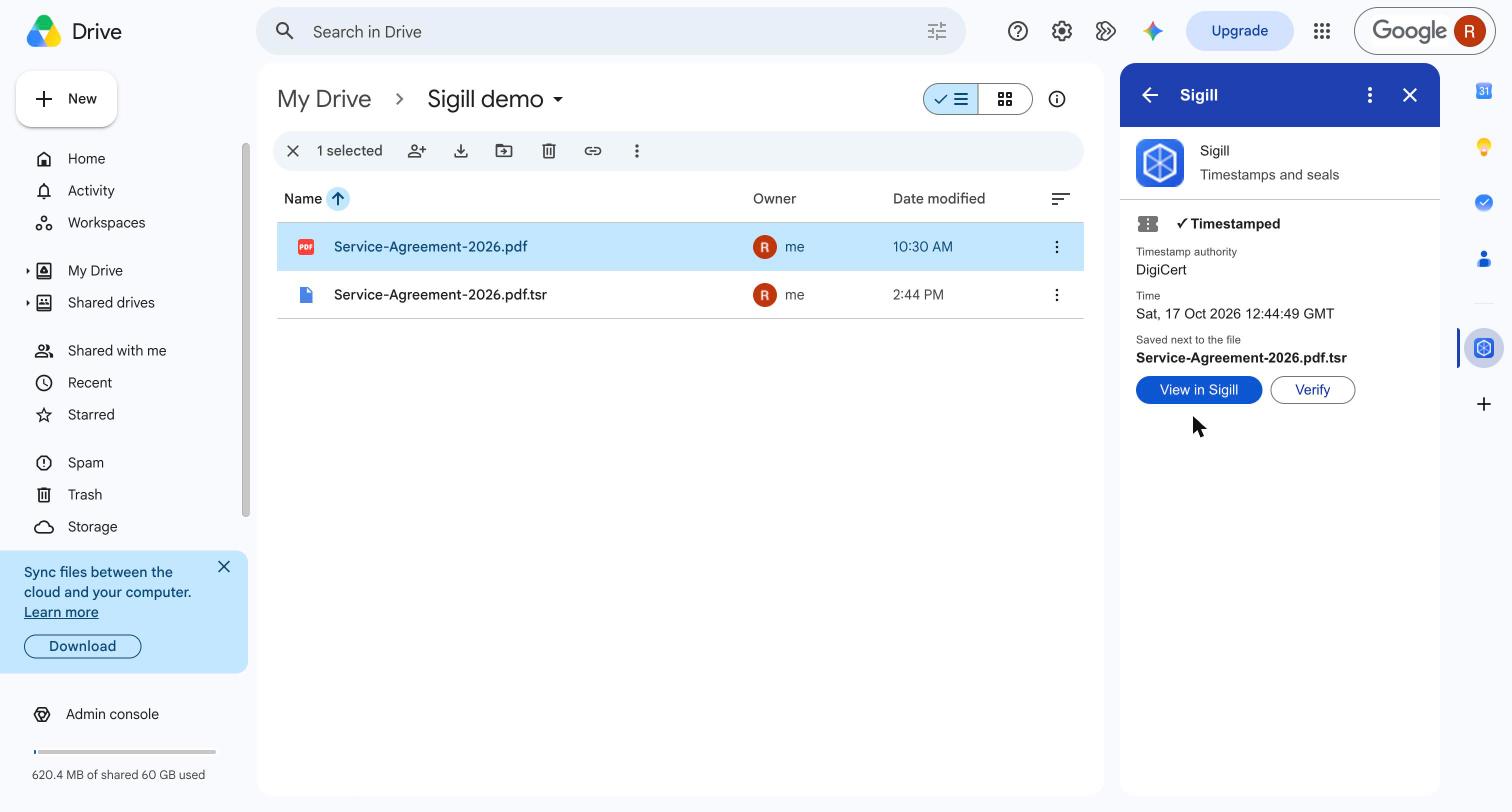
Task: Open Keep in side panel
Action: (x=1484, y=147)
